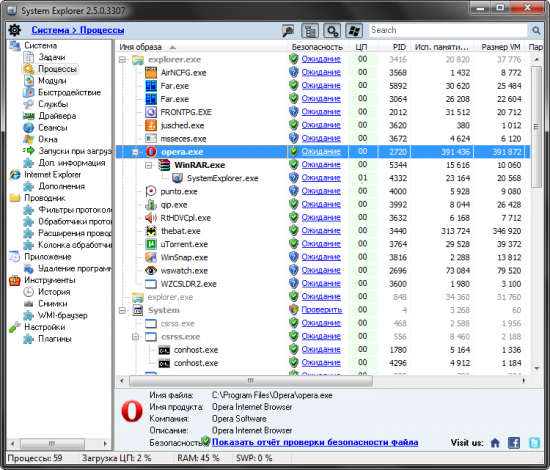Select Internet Explorer sidebar section
The image size is (550, 470).
pos(52,175)
